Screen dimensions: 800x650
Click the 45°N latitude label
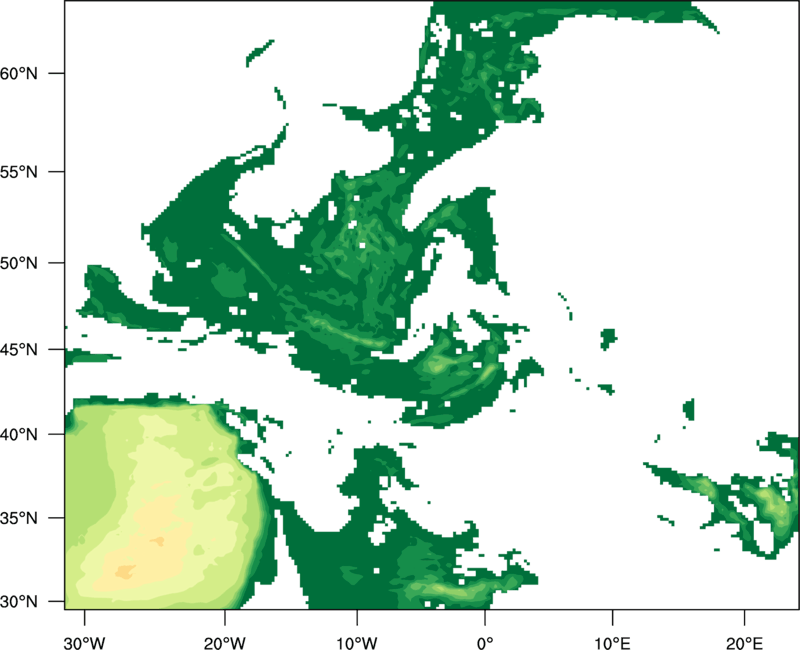click(x=19, y=349)
